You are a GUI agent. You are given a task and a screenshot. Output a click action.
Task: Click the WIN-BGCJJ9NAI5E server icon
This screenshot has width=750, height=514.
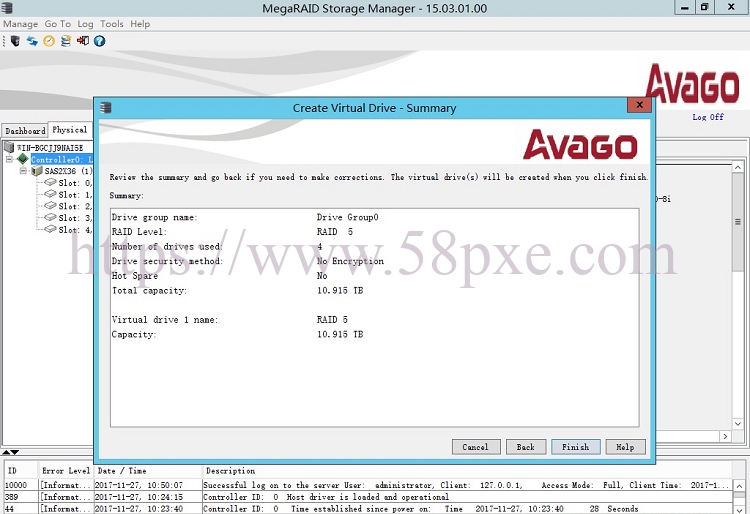click(x=9, y=147)
